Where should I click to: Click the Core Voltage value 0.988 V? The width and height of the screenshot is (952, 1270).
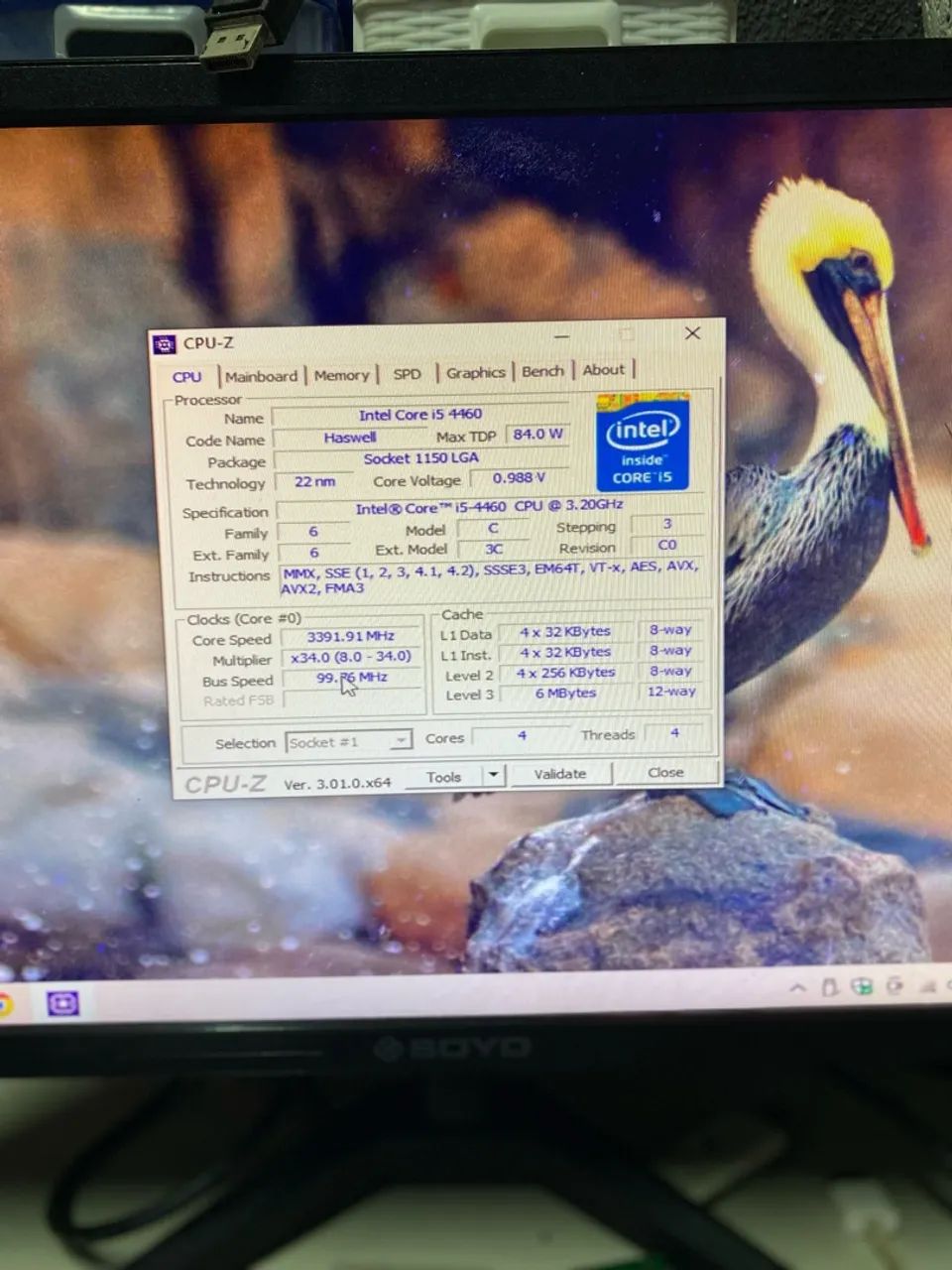tap(519, 478)
